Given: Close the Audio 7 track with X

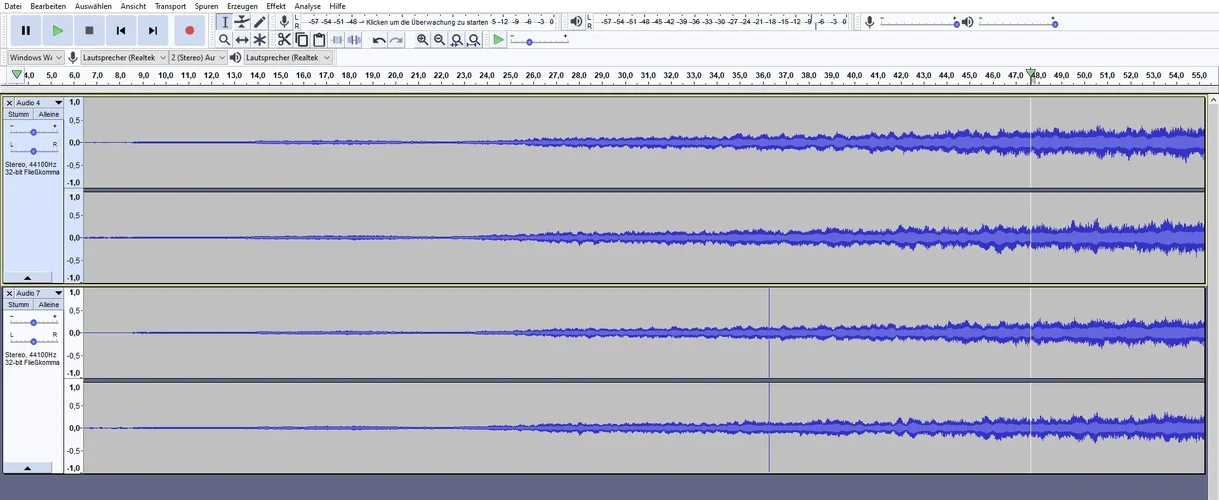Looking at the screenshot, I should (9, 293).
